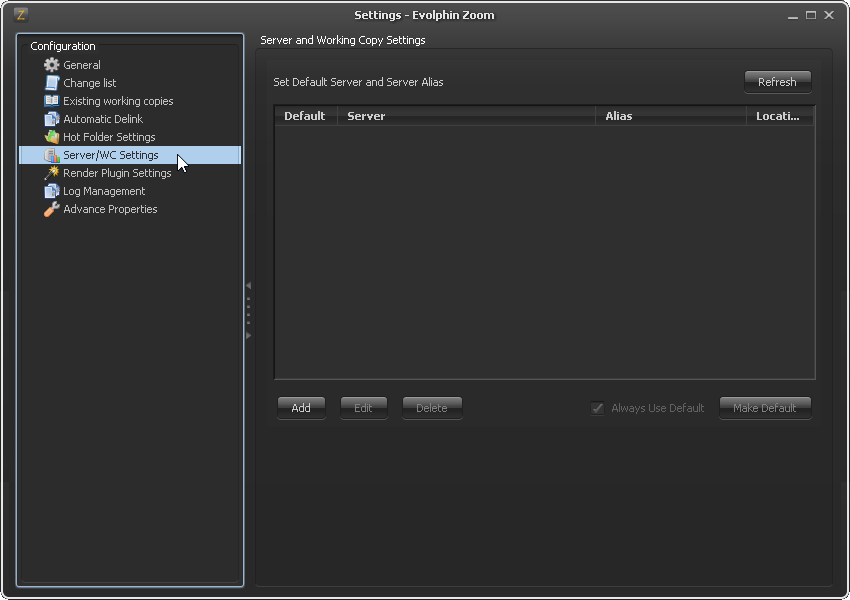Open Render Plugin Settings

coord(117,173)
